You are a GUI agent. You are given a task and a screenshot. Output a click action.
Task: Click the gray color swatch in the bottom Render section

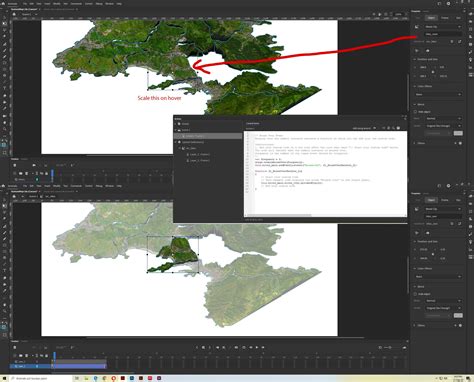click(x=458, y=315)
